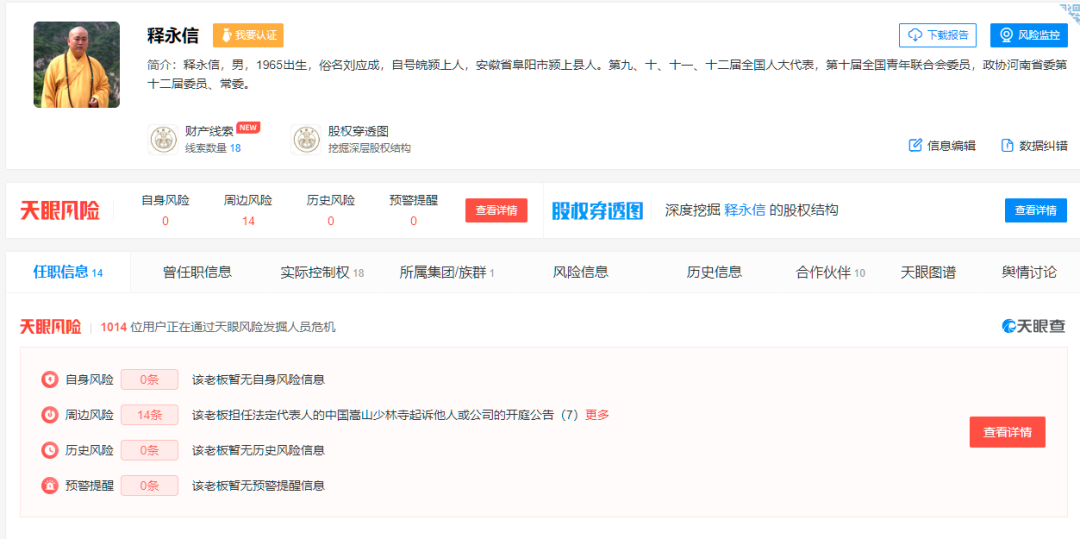The height and width of the screenshot is (539, 1080).
Task: Switch to the 曾任职信息 tab
Action: (198, 273)
